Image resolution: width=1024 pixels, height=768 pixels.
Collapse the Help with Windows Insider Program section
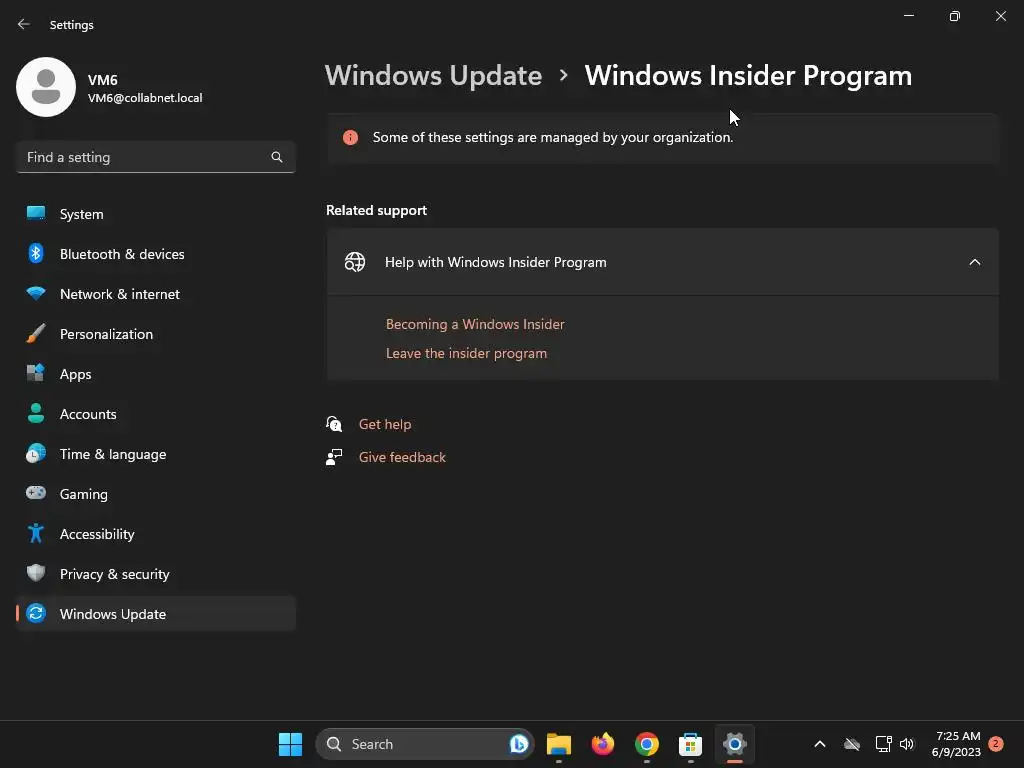click(x=975, y=262)
